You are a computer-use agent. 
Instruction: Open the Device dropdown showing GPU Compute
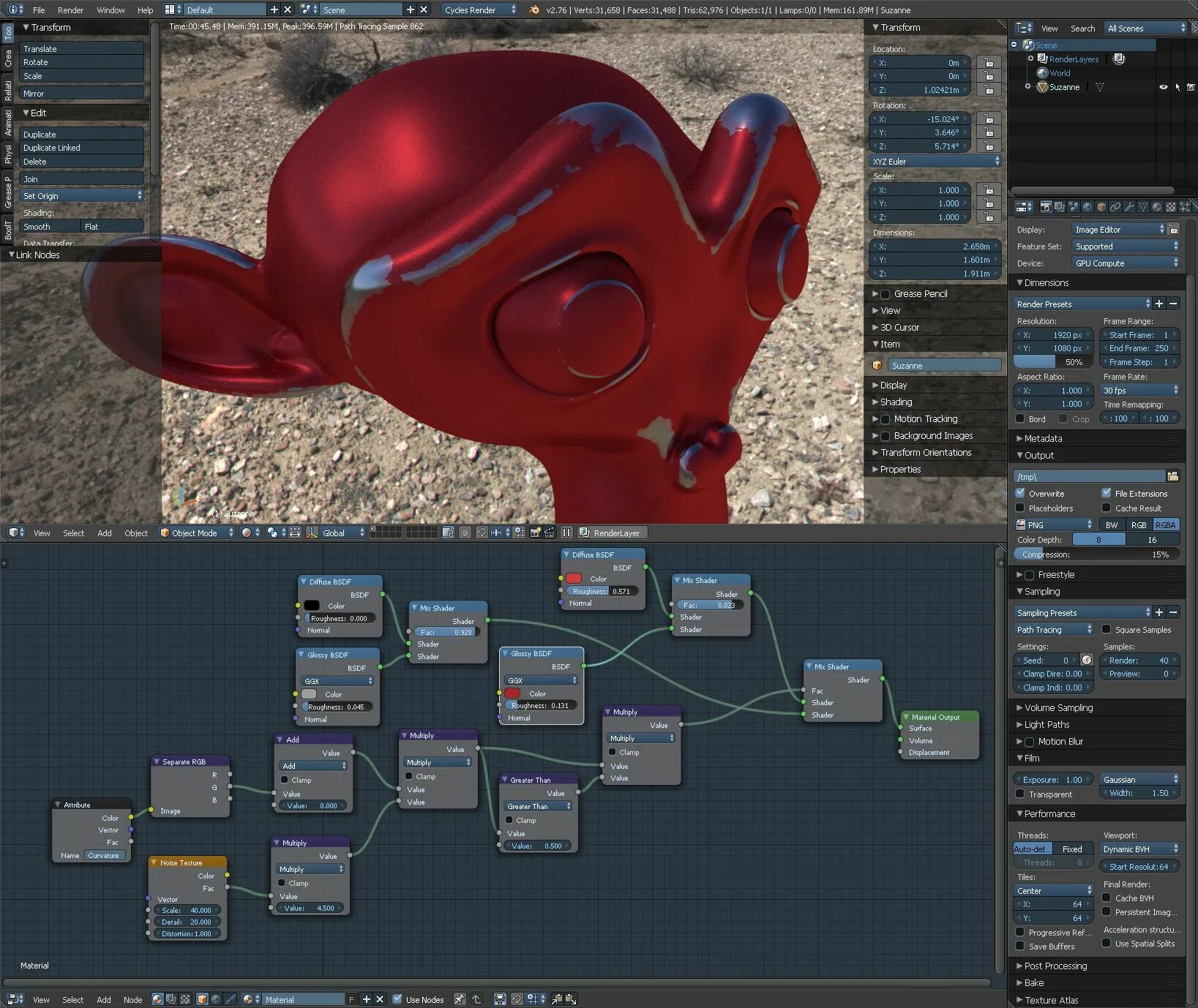[1126, 263]
